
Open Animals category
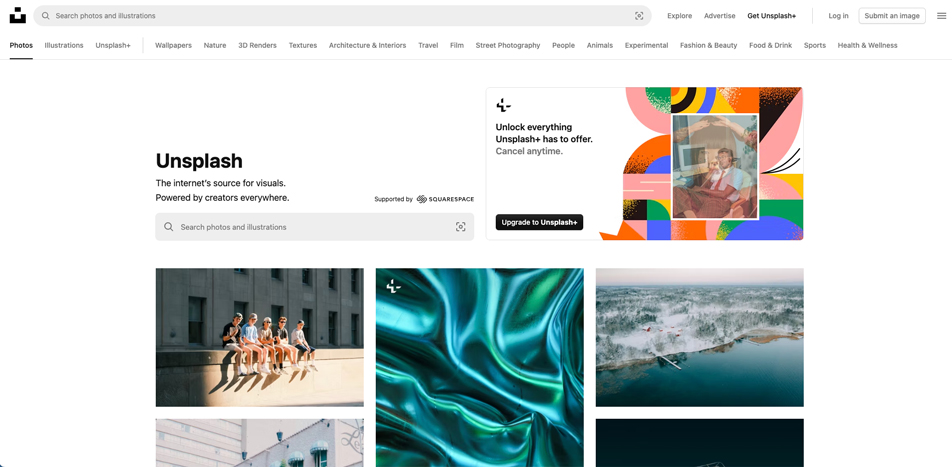600,46
